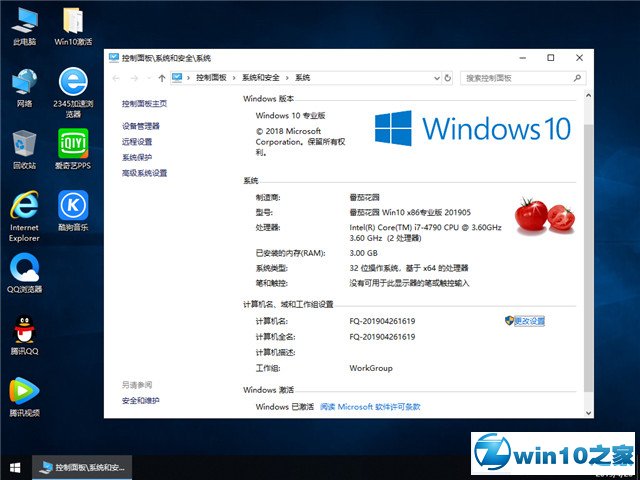Launch the 腾讯视频 icon

coord(24,397)
